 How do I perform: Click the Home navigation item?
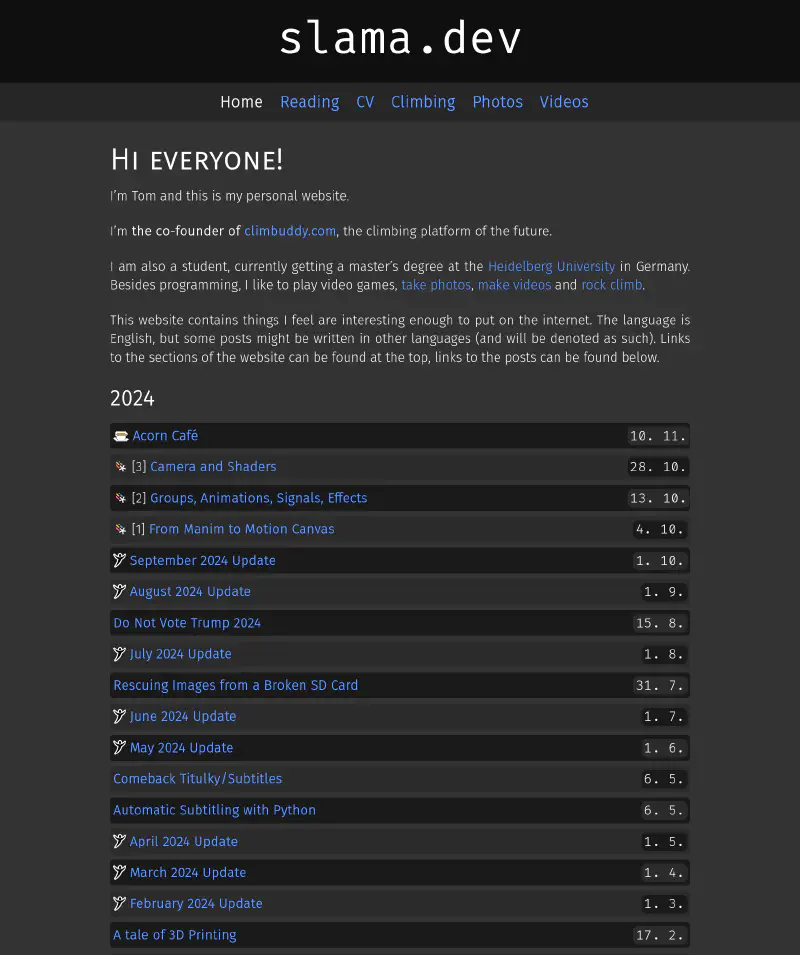(x=241, y=102)
